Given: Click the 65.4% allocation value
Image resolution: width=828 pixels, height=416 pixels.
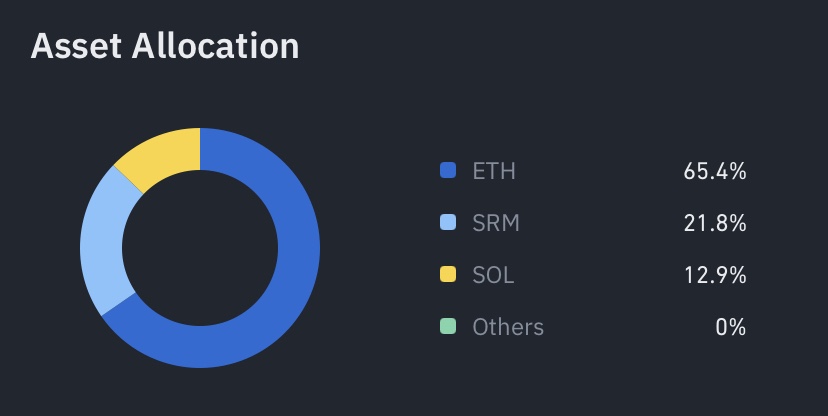Looking at the screenshot, I should [715, 171].
